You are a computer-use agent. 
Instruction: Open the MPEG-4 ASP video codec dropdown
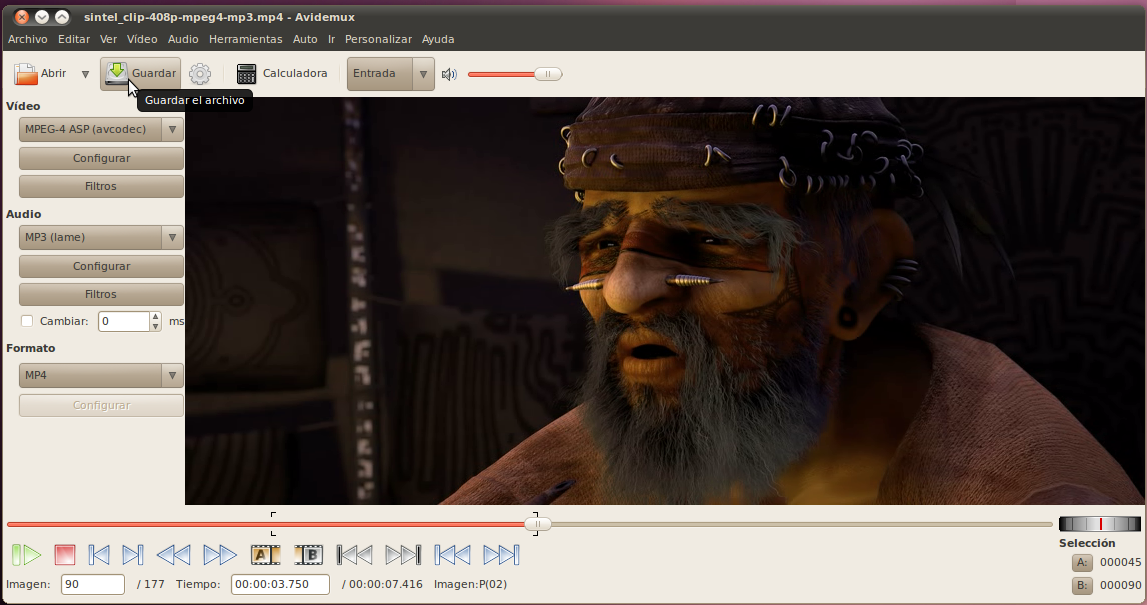coord(101,129)
